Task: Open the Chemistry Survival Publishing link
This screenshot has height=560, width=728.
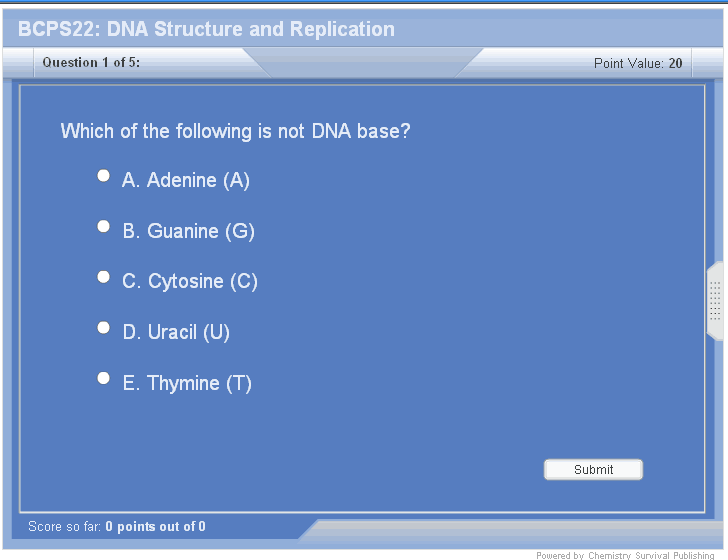Action: [651, 555]
